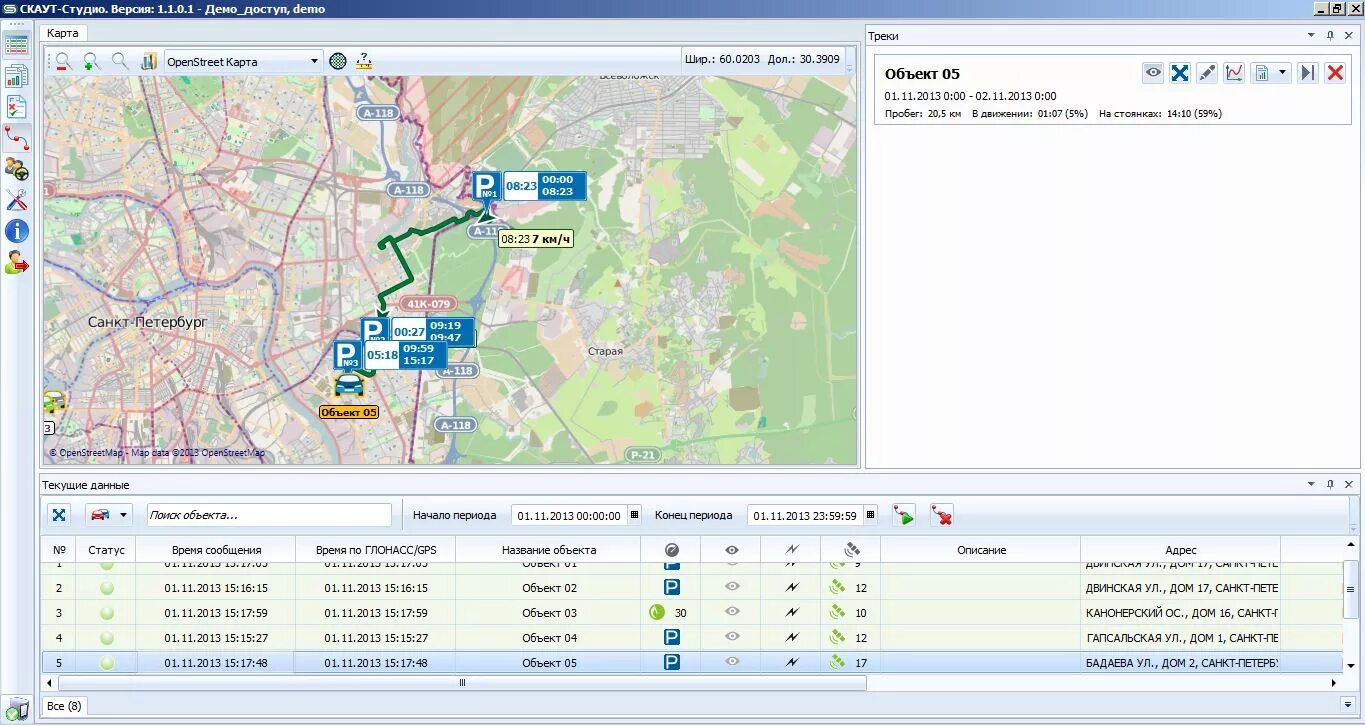Open the blue information icon in sidebar
This screenshot has height=726, width=1365.
click(x=16, y=231)
